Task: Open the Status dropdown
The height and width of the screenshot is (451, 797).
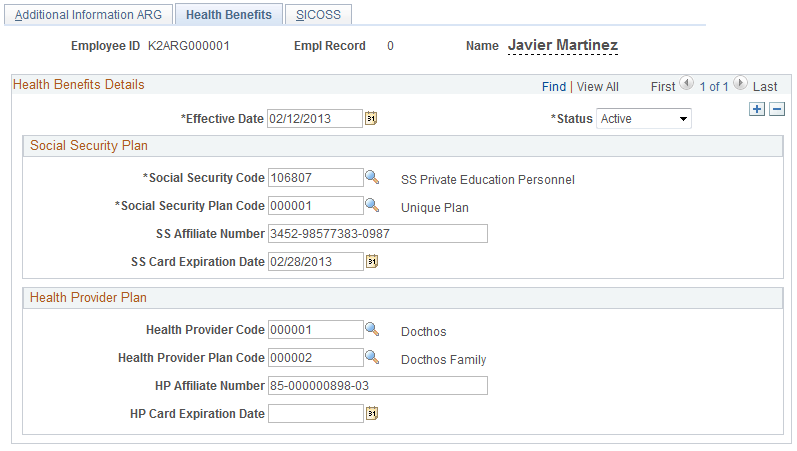Action: point(644,119)
